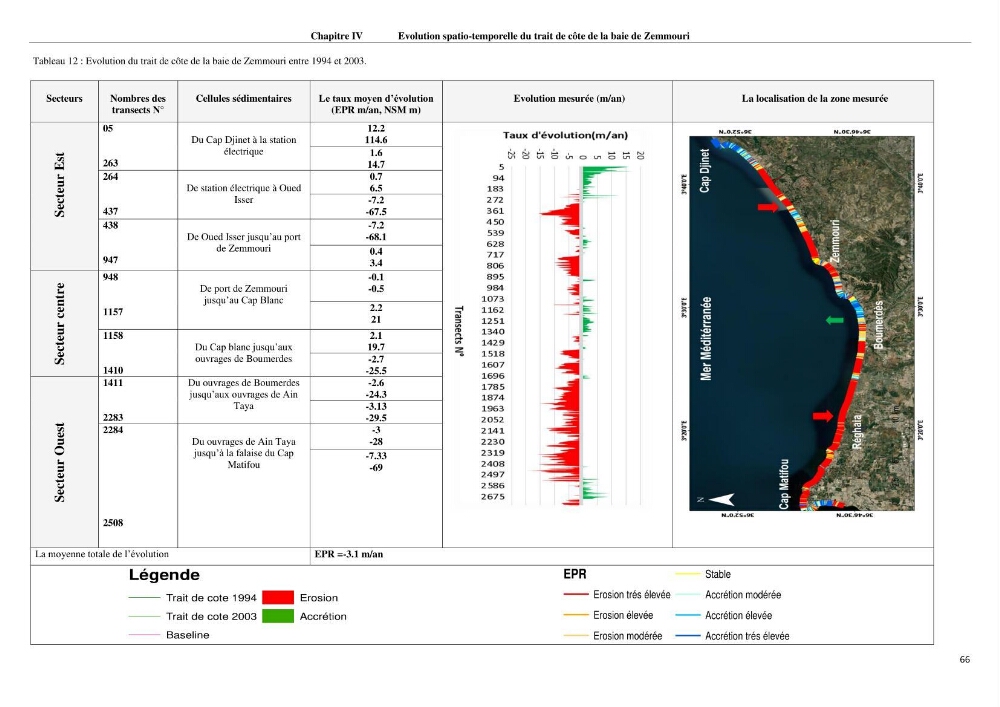Click the 'Evolution mesurée (m/an)' header
Viewport: 1000px width, 707px height.
570,98
